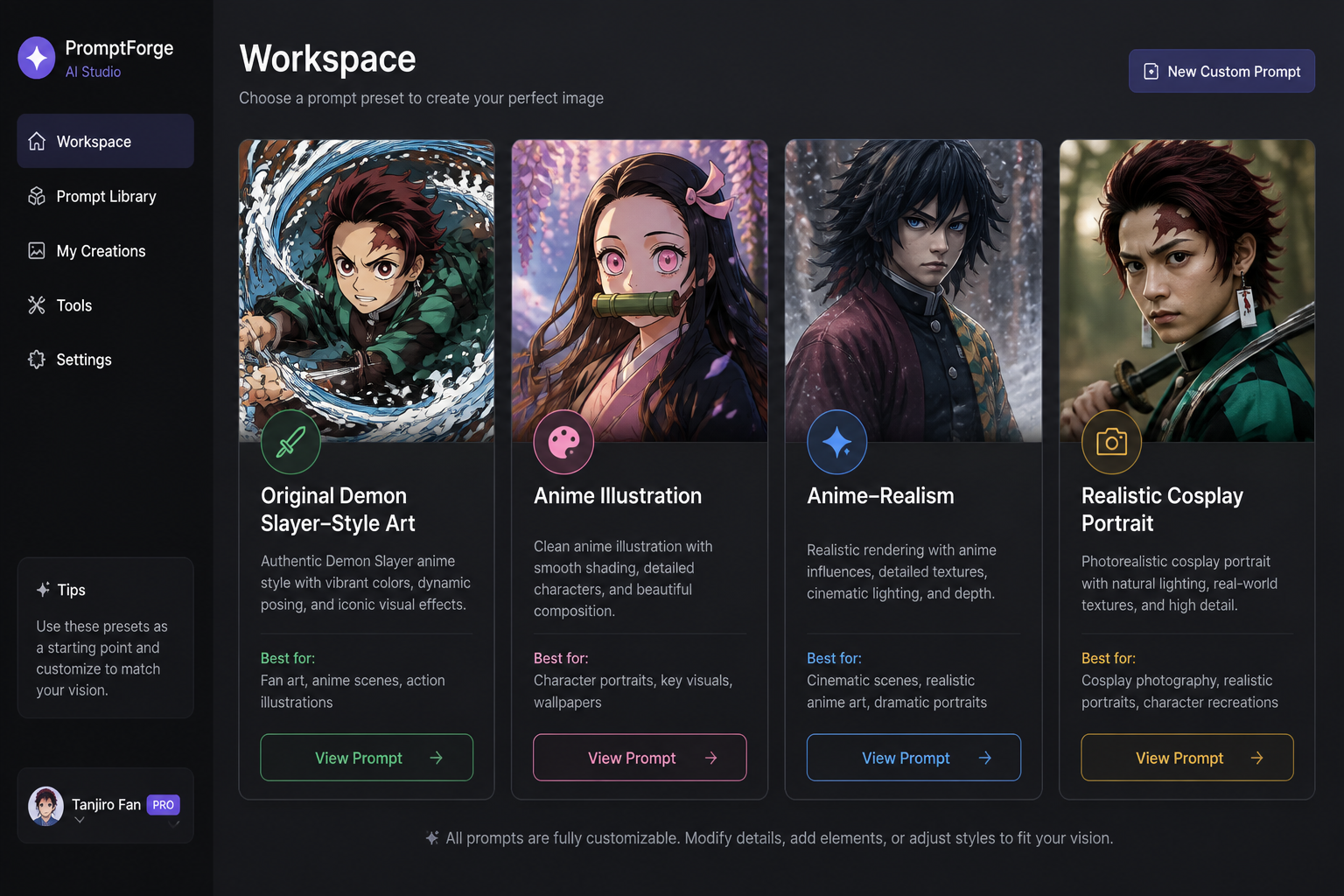
Task: Click the "Realistic rendering with anime influences" description
Action: [901, 571]
